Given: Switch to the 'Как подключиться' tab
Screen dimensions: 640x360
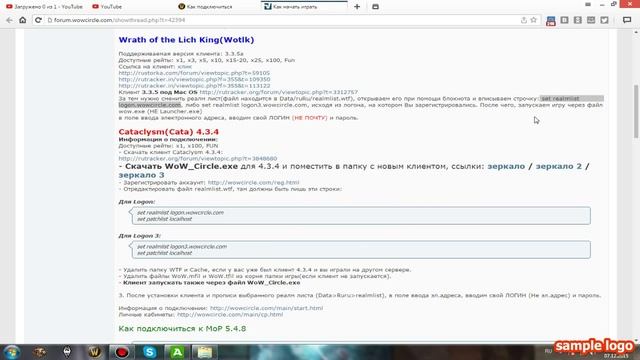Looking at the screenshot, I should click(x=205, y=7).
